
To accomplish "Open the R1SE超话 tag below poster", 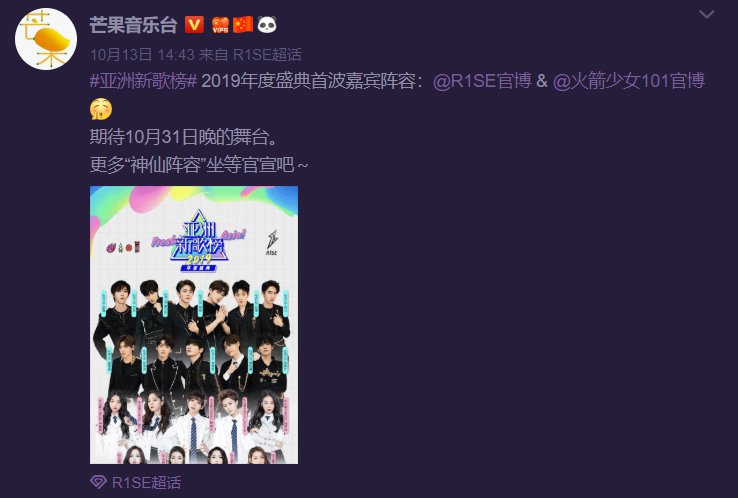I will click(x=146, y=482).
